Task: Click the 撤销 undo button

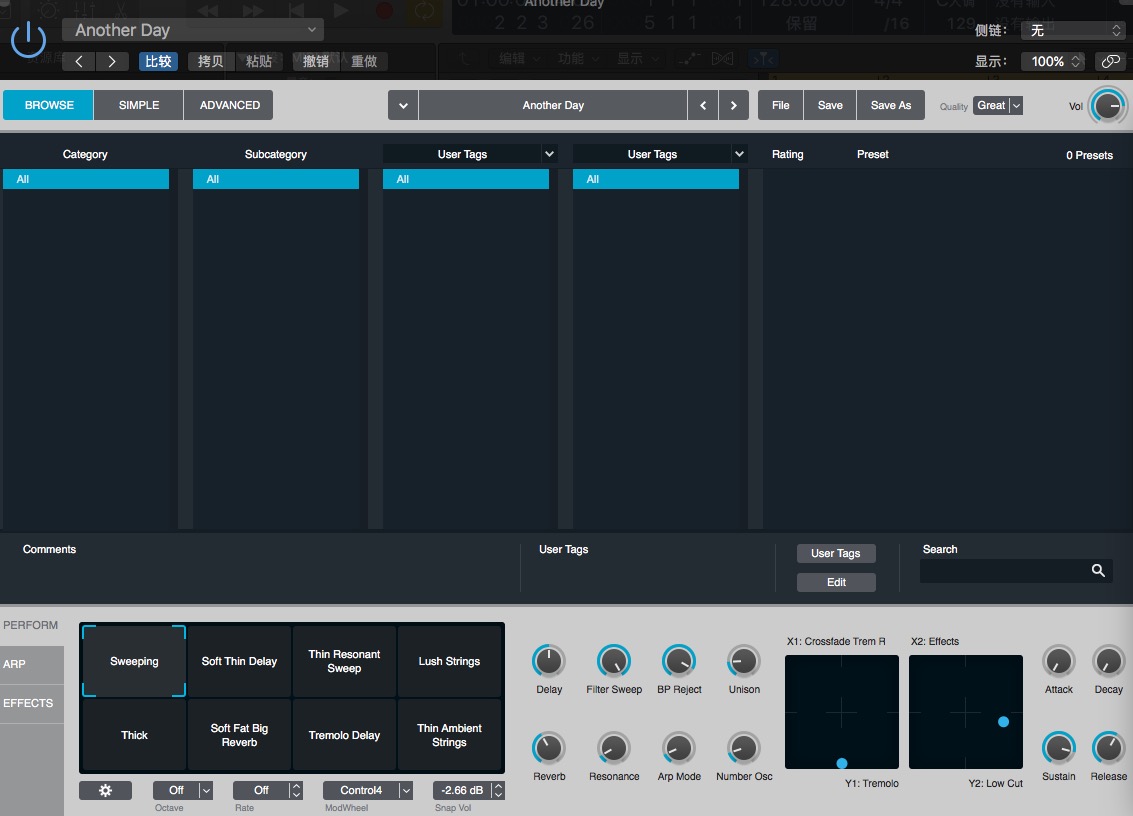Action: pos(315,61)
